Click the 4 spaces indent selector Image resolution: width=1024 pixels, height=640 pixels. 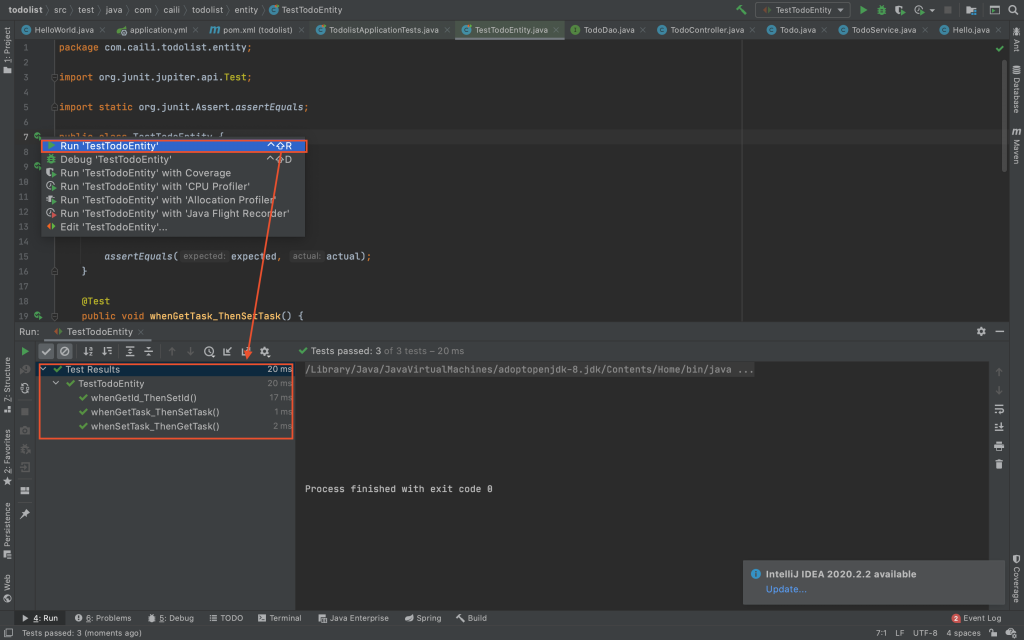[963, 633]
